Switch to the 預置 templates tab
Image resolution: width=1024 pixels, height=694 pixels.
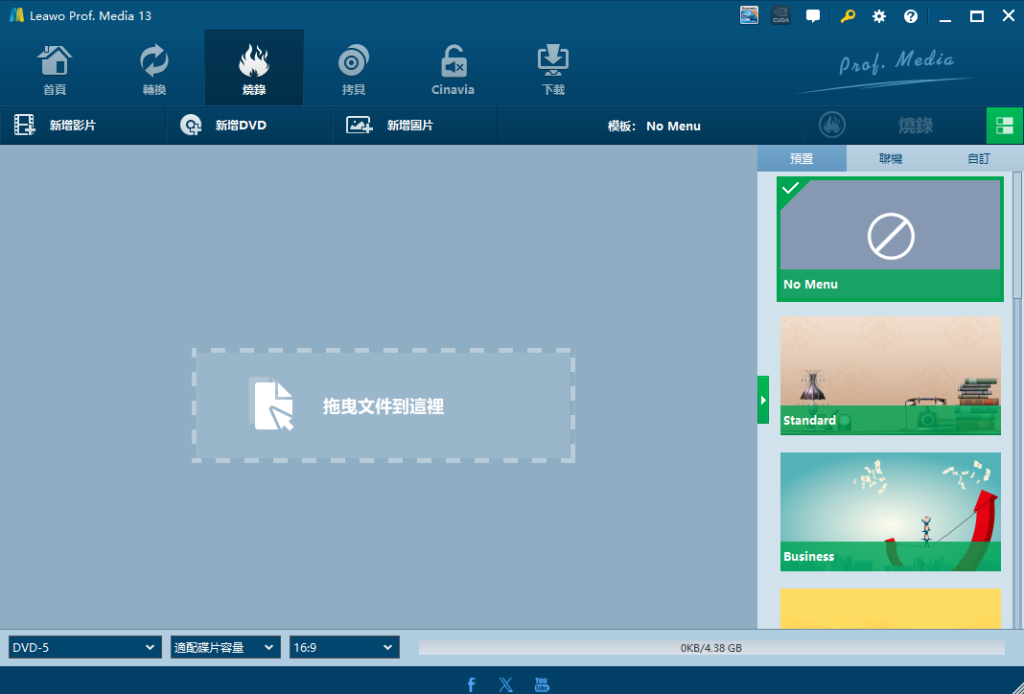coord(801,159)
